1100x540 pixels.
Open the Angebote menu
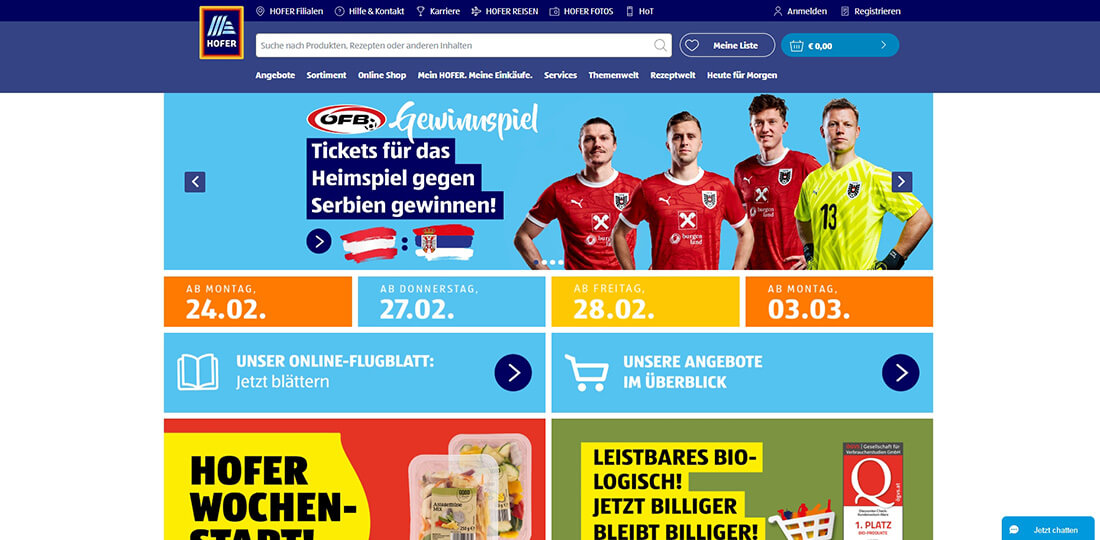tap(275, 75)
